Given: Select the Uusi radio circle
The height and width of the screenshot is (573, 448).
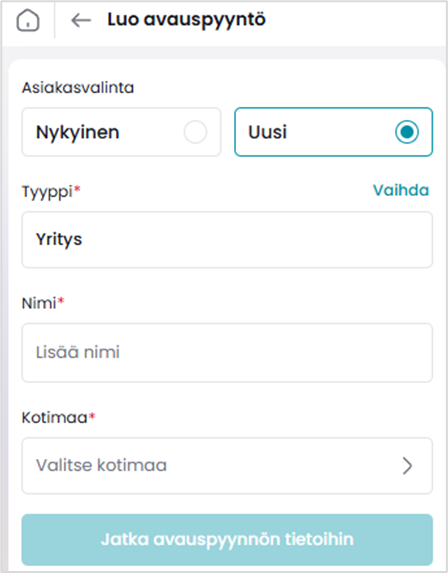Looking at the screenshot, I should pos(407,132).
